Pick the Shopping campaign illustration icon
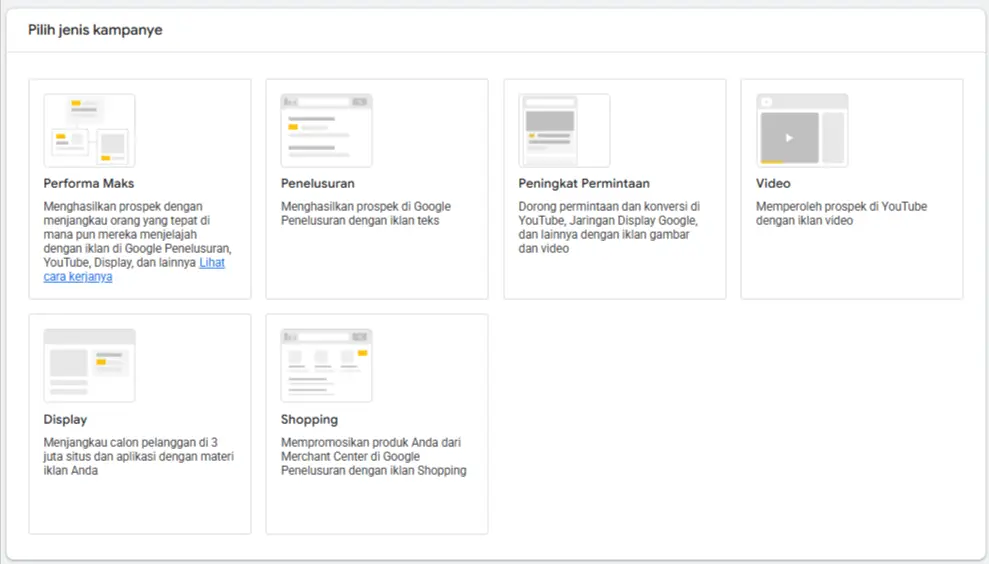This screenshot has height=564, width=989. coord(326,366)
